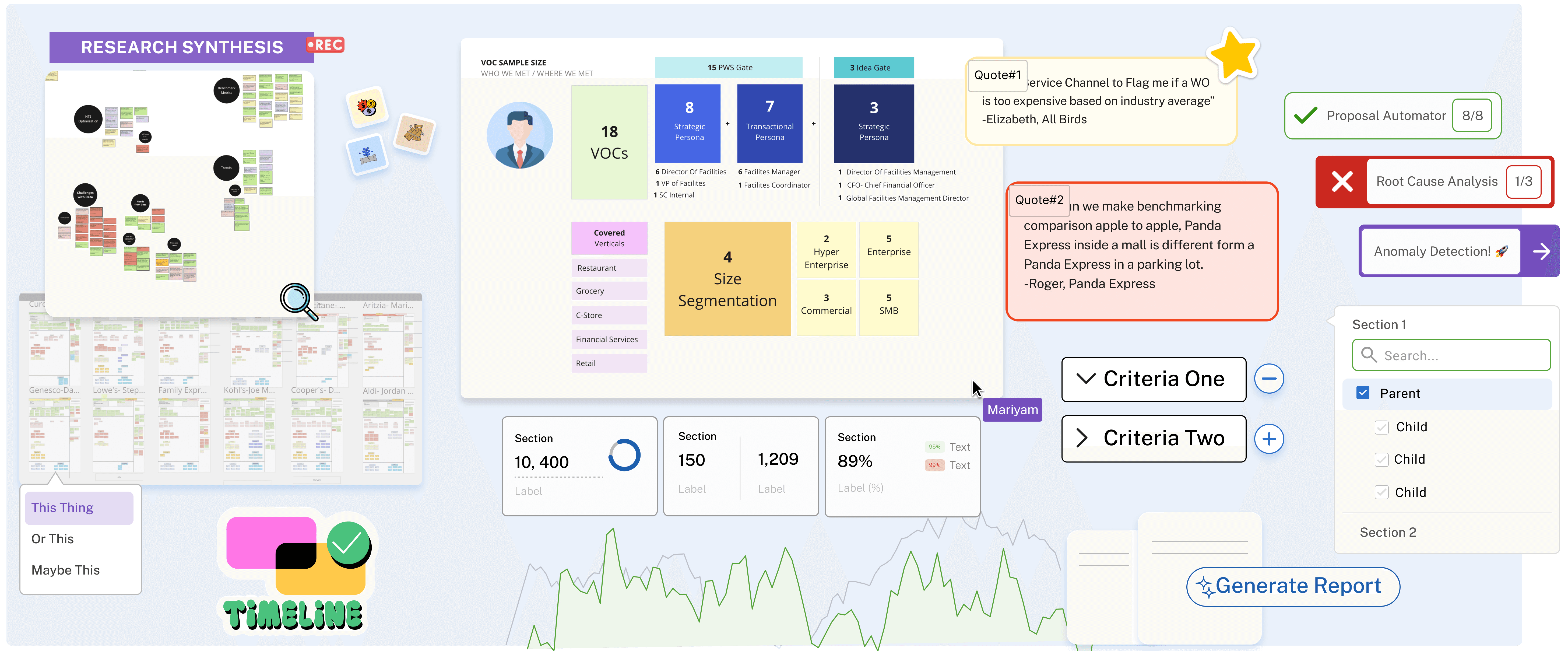The height and width of the screenshot is (651, 1568).
Task: Click the green checkmark beside Proposal Automator
Action: (1305, 115)
